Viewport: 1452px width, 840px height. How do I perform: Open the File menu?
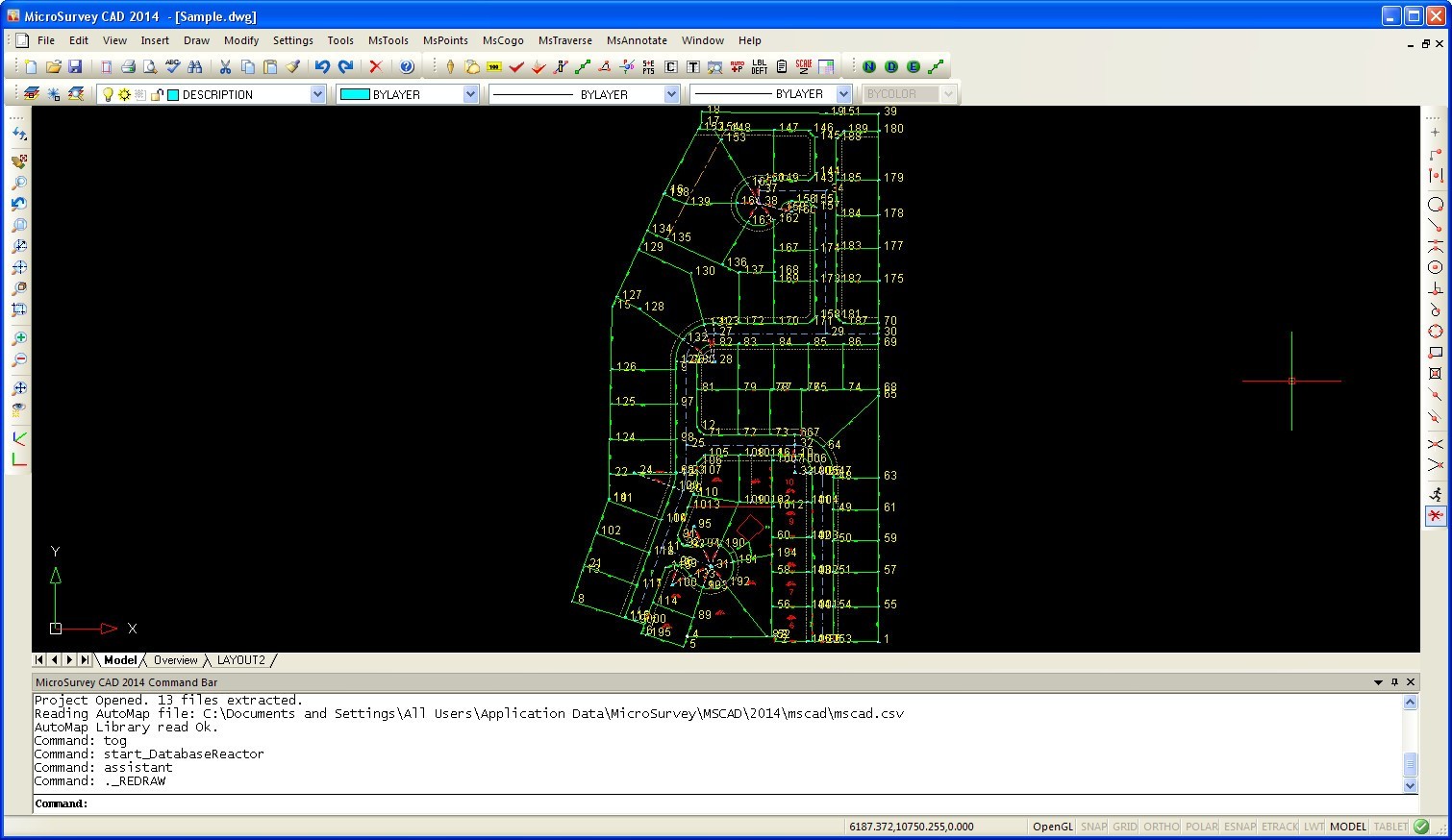(46, 40)
